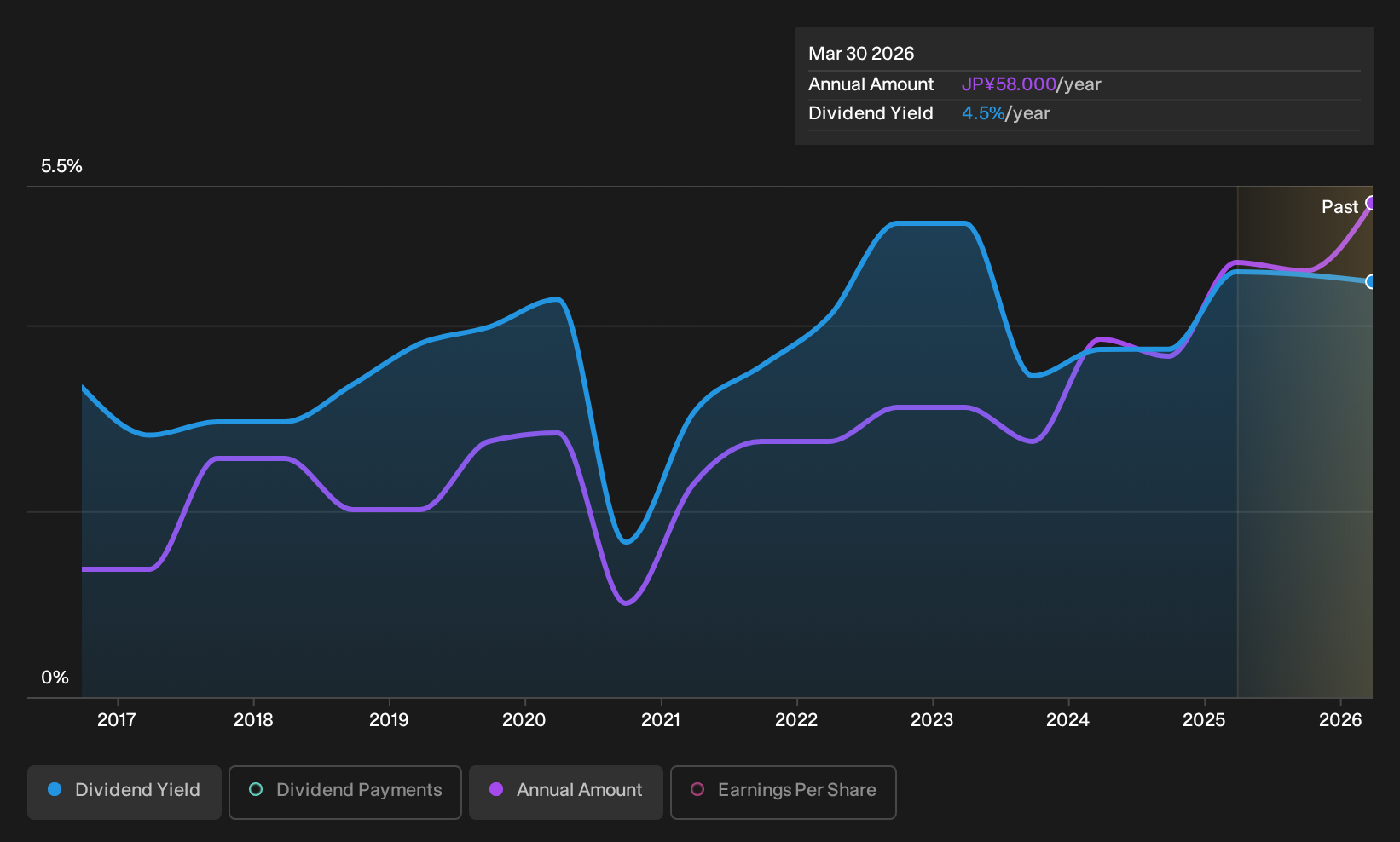The height and width of the screenshot is (842, 1400).
Task: Click the 2021 x-axis label
Action: coord(661,720)
